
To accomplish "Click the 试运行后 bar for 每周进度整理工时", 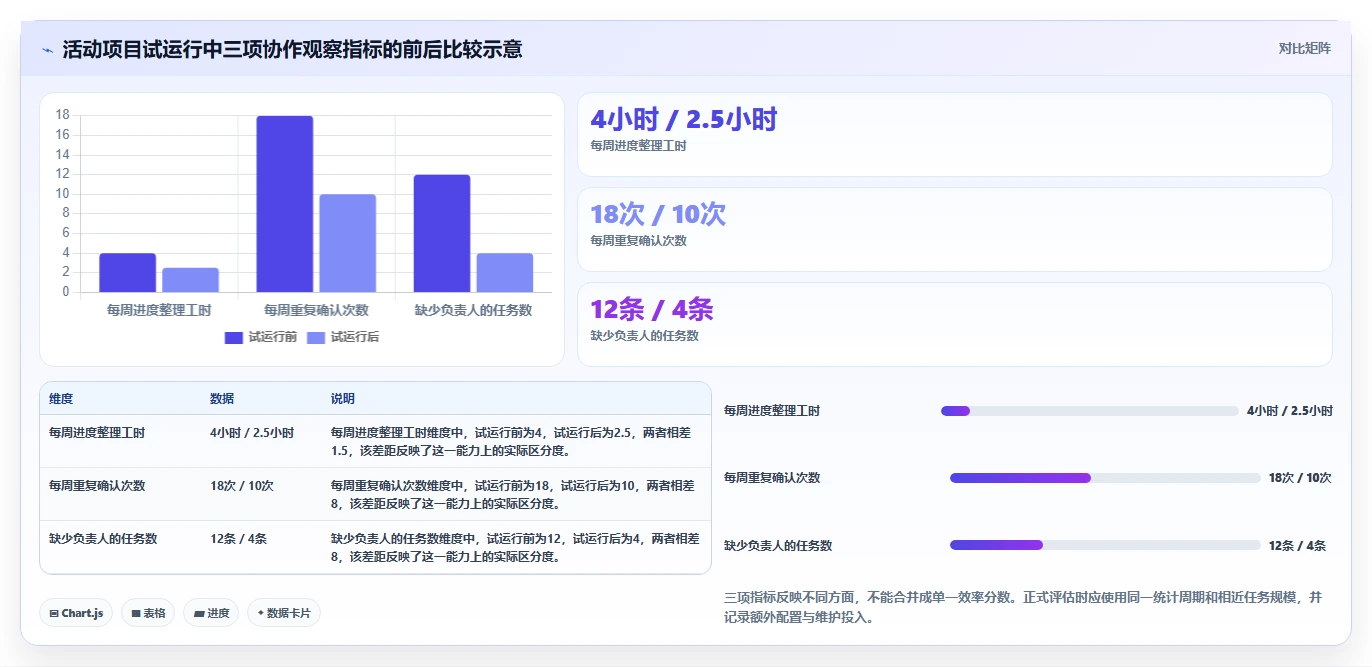I will tap(190, 280).
